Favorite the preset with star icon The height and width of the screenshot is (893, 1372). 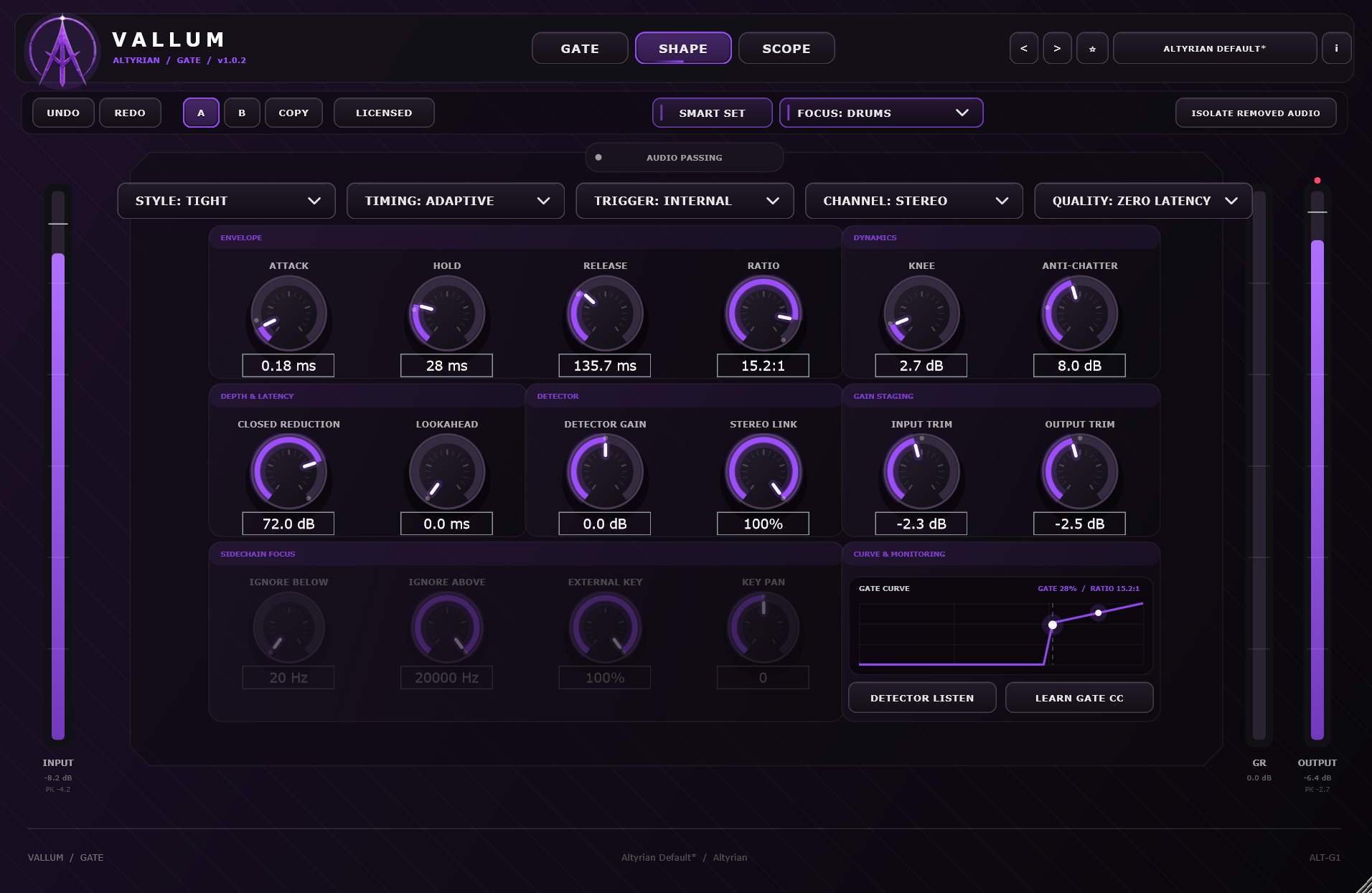1092,48
